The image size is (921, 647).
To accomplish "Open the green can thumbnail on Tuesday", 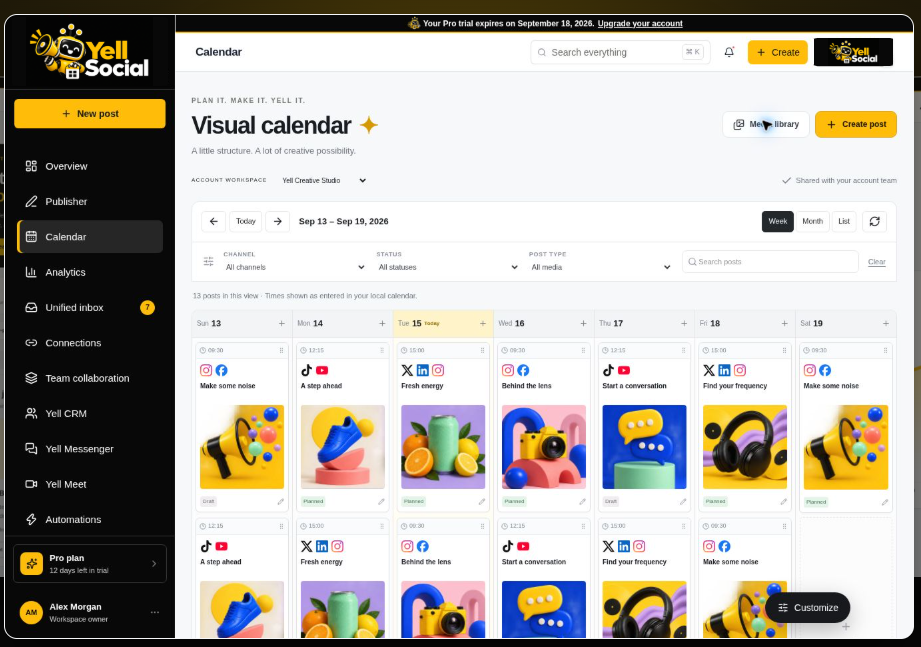I will (x=443, y=447).
